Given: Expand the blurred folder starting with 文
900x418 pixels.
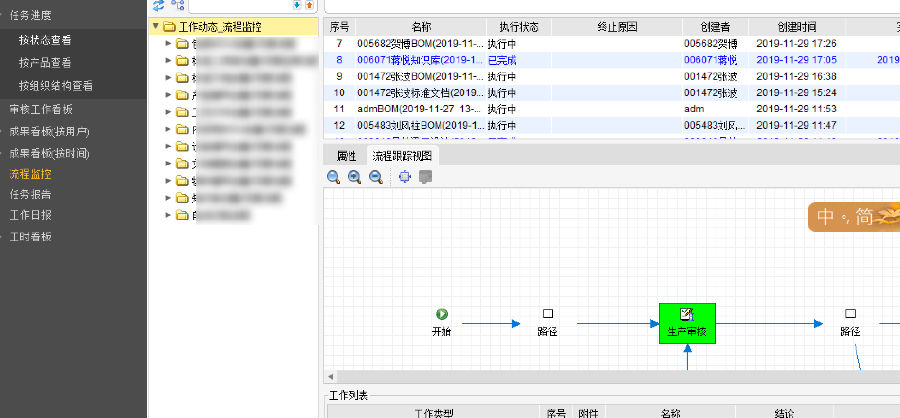Looking at the screenshot, I should 168,164.
